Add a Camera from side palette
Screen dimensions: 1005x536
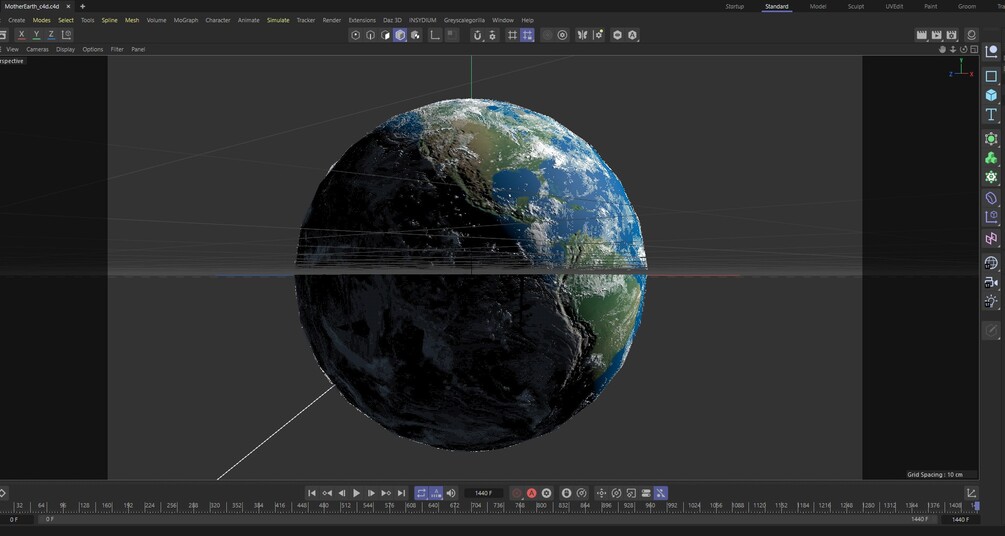(x=991, y=282)
